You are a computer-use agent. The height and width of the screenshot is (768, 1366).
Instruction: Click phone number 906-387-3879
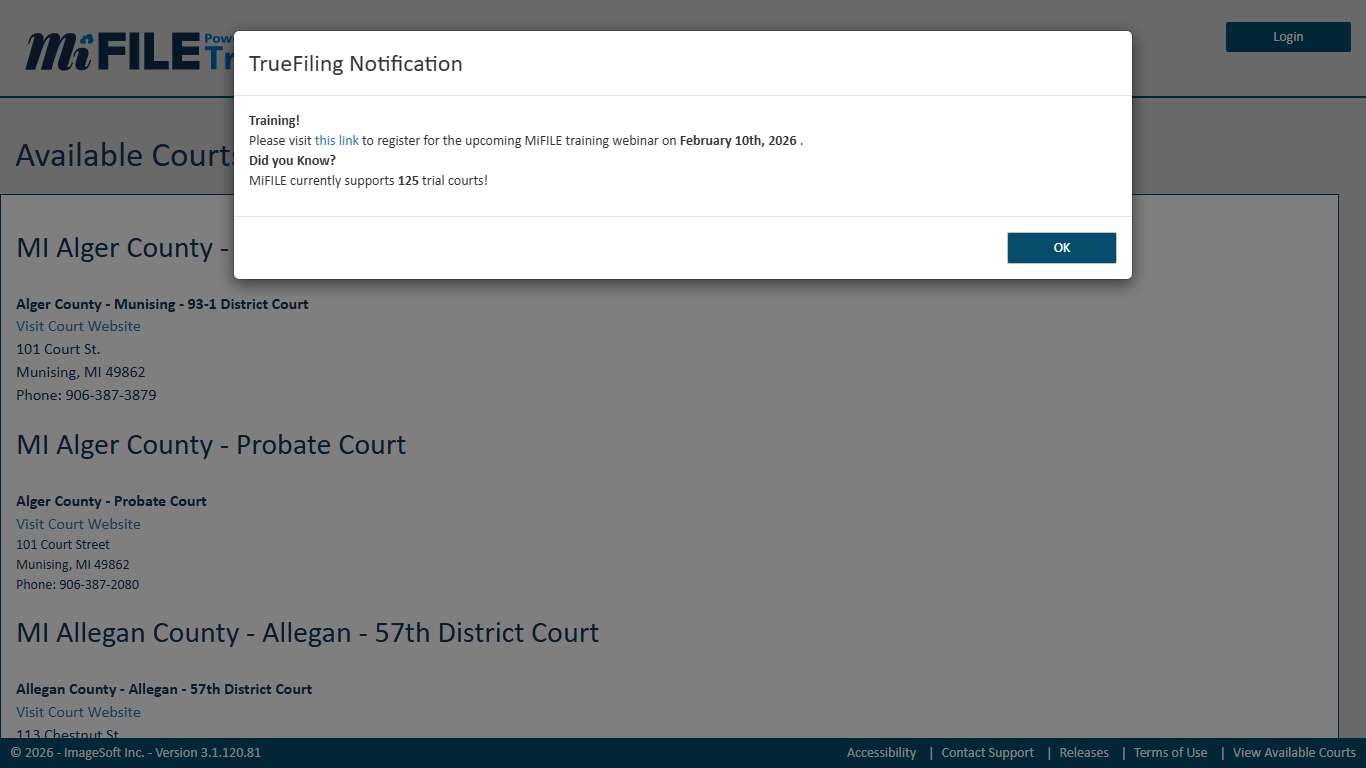pos(110,395)
